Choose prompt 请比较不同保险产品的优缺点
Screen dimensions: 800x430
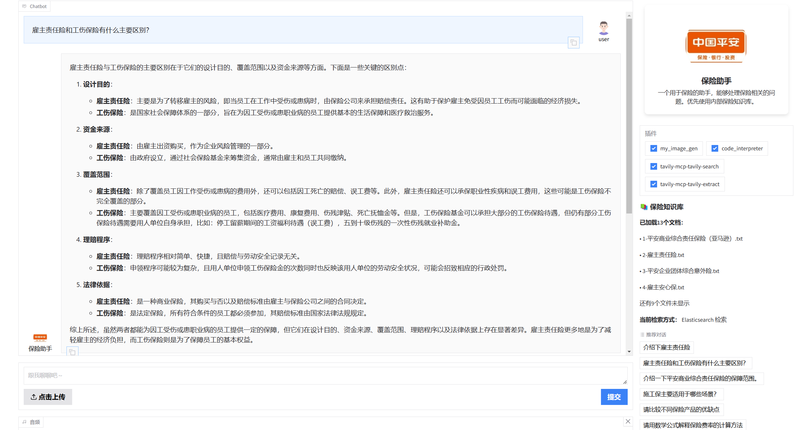681,410
